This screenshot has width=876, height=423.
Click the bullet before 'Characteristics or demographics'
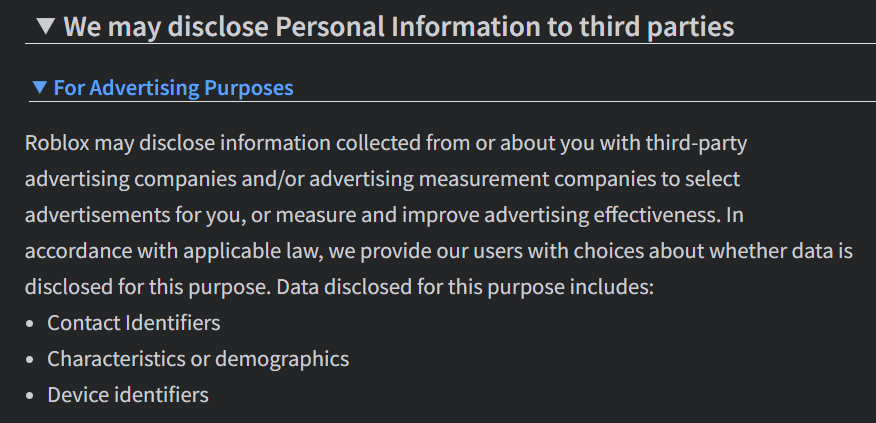pyautogui.click(x=30, y=360)
